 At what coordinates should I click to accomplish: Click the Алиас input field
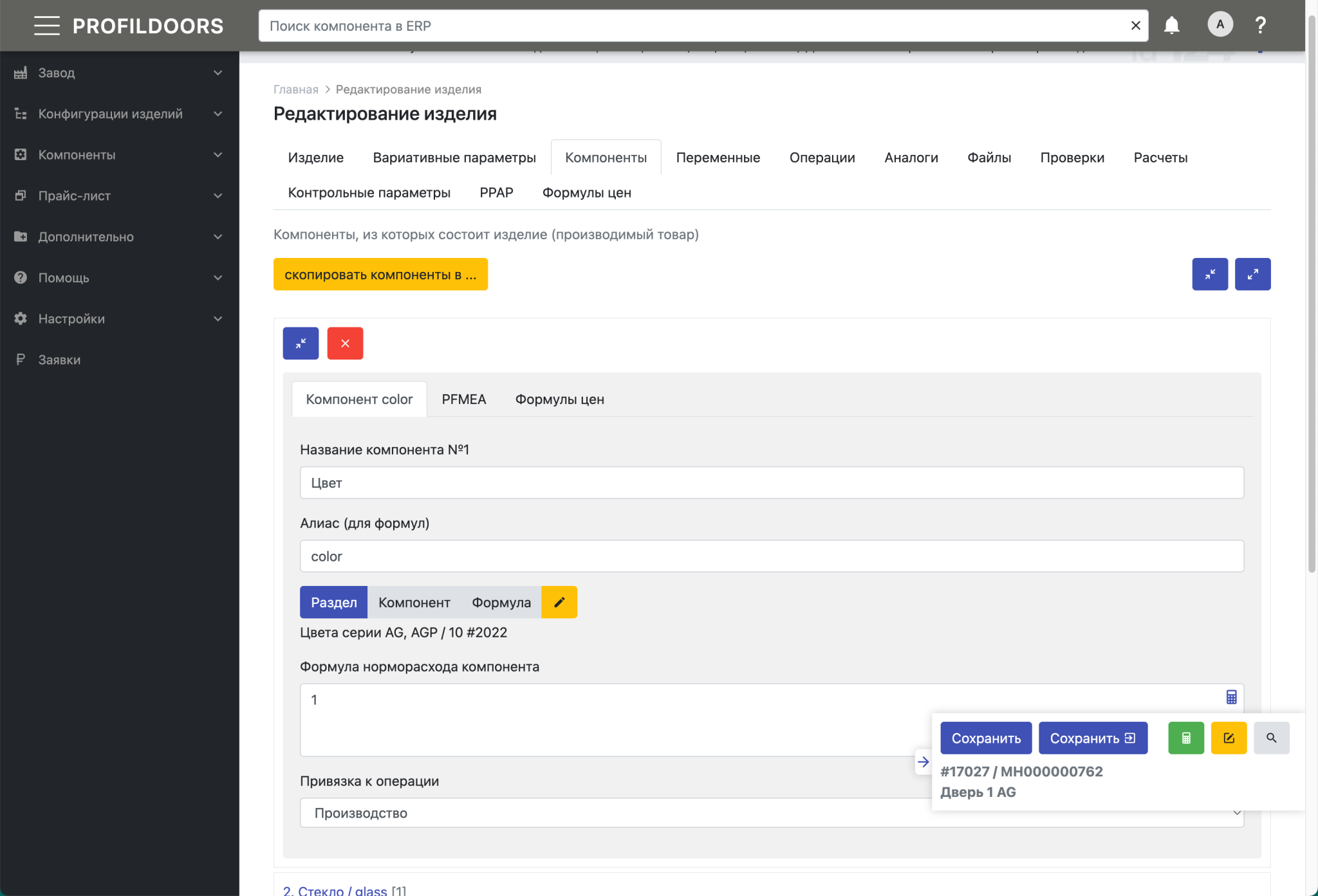tap(771, 556)
